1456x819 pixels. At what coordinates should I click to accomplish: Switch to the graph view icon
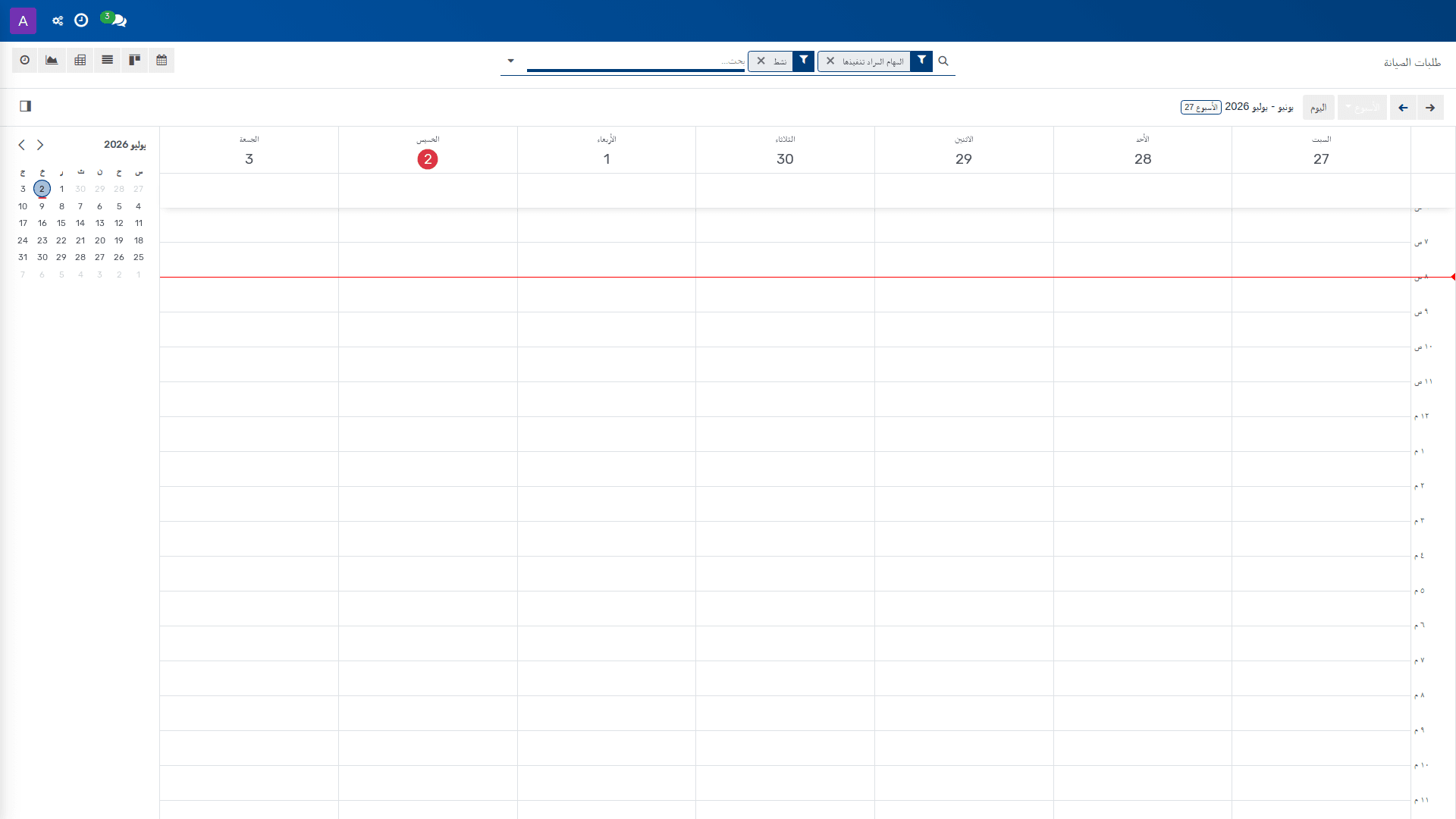(52, 60)
